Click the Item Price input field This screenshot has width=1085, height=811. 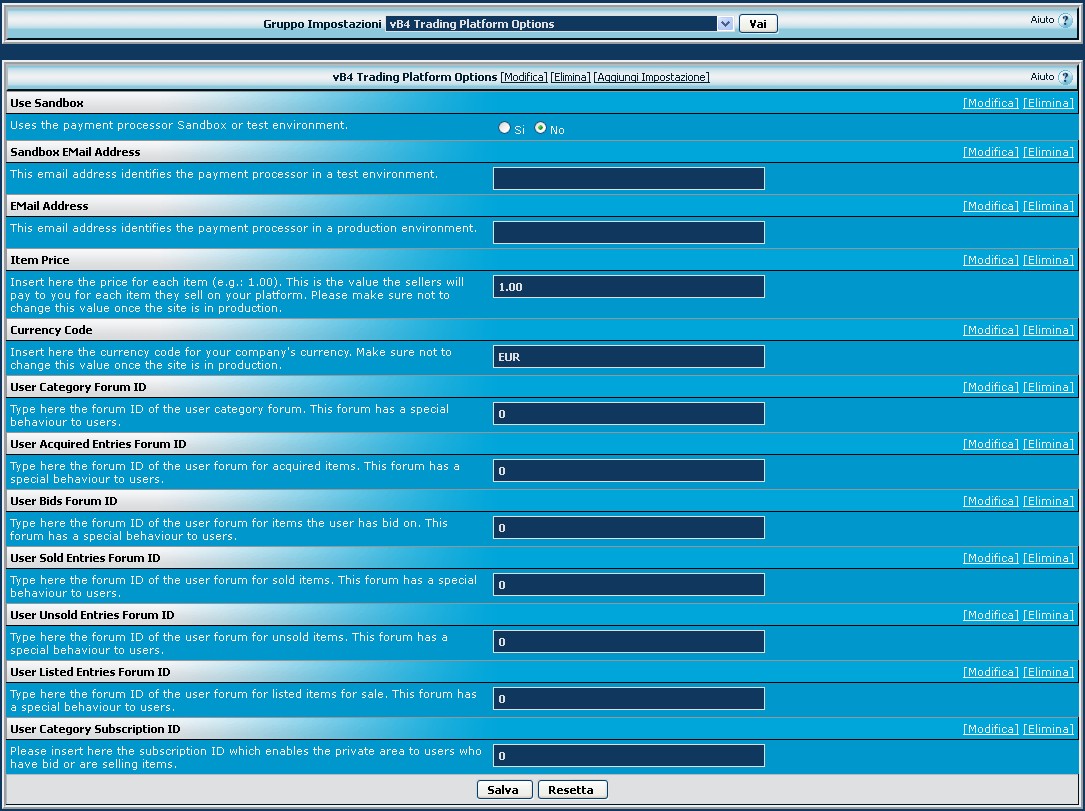(628, 287)
